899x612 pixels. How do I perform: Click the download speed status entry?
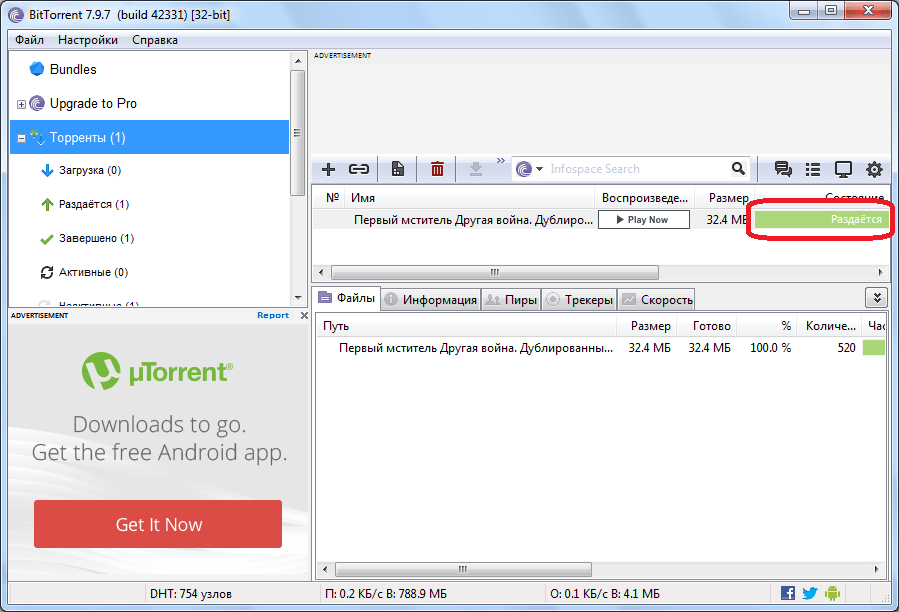pyautogui.click(x=386, y=594)
